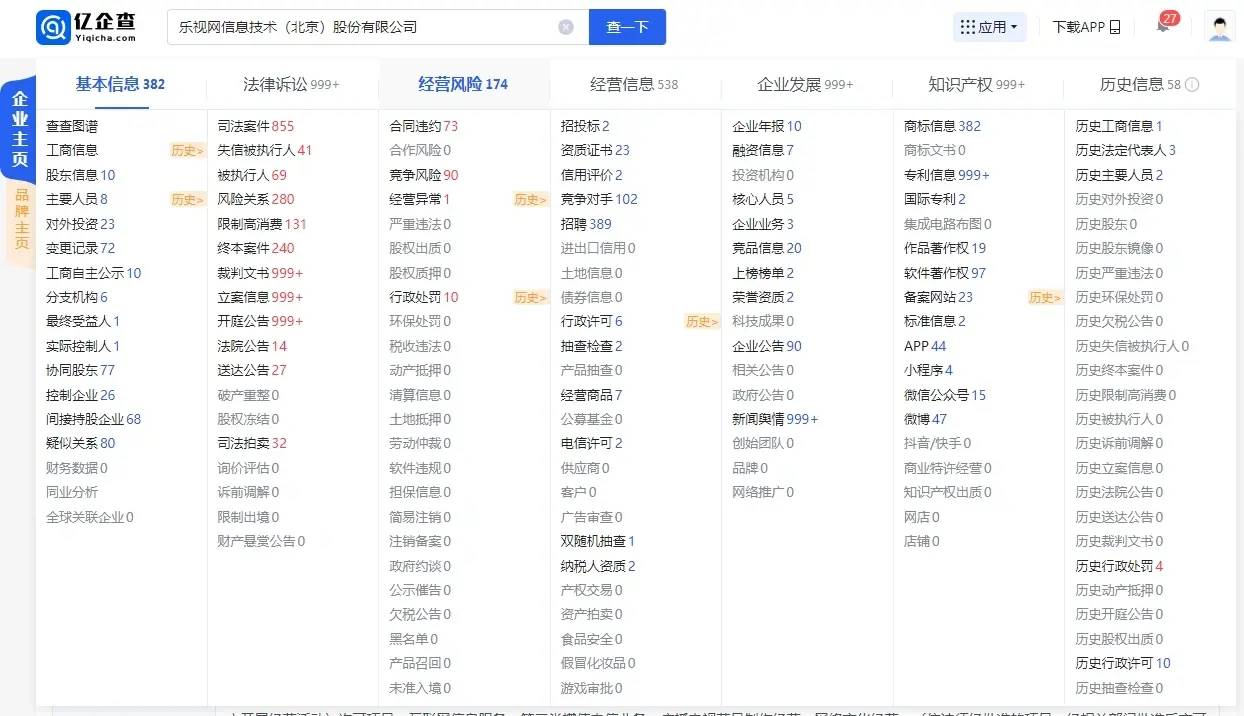Click the 历史> tag beside 经营异常
Screen dimensions: 1244x716
531,200
